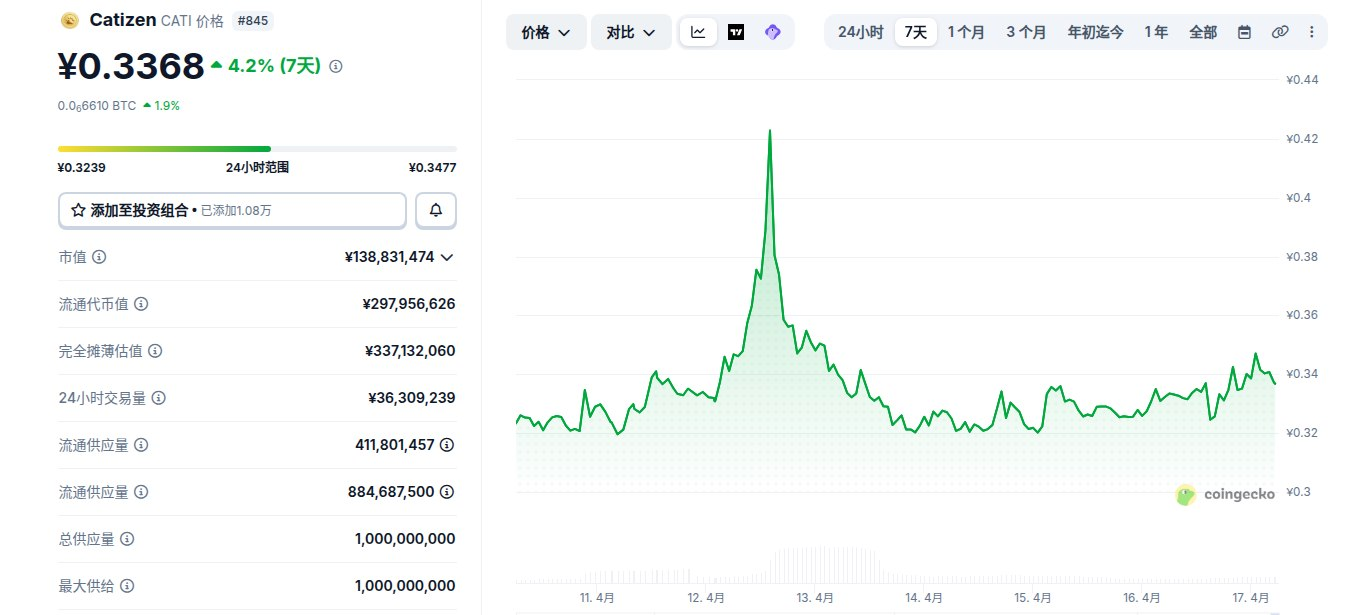Show info for 总供应量 label
This screenshot has width=1360, height=615.
click(x=127, y=539)
